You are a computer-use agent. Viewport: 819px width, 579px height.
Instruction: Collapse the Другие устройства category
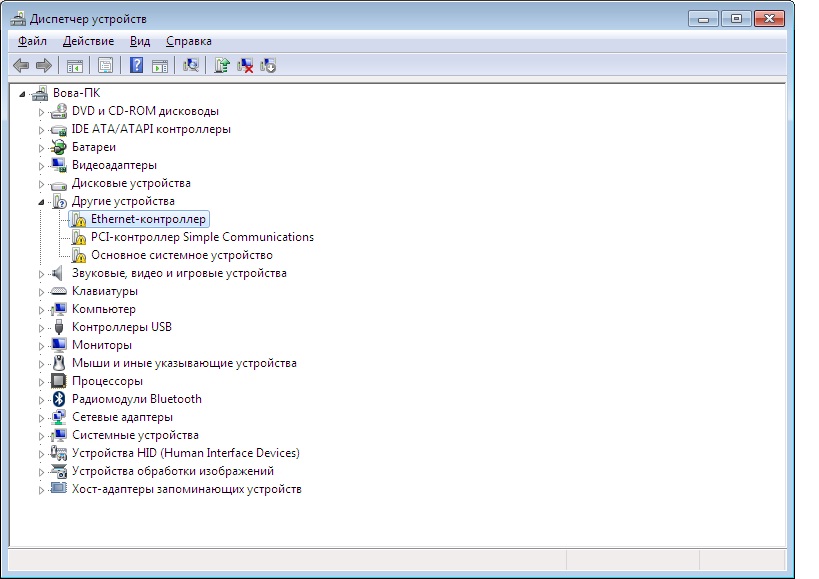(42, 202)
